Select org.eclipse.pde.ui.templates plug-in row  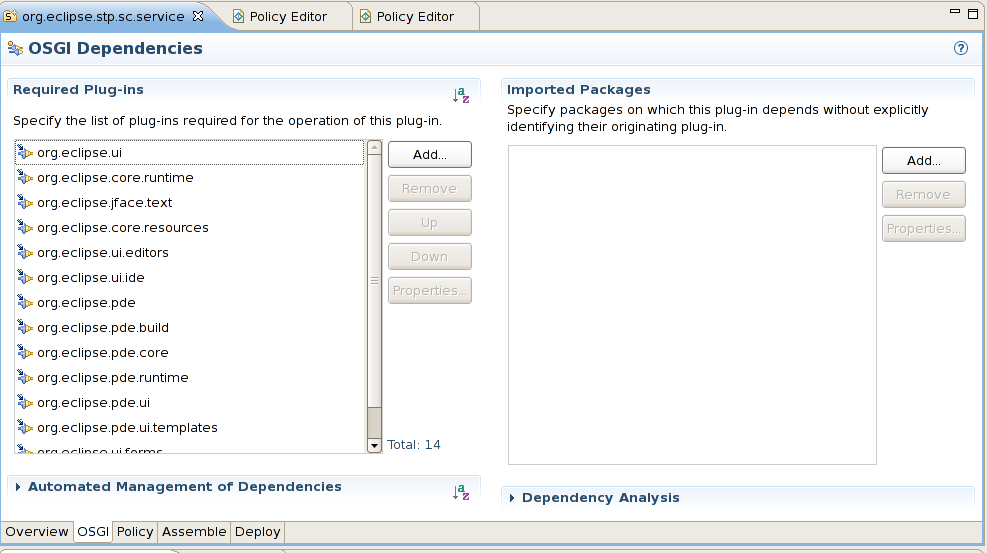(189, 427)
